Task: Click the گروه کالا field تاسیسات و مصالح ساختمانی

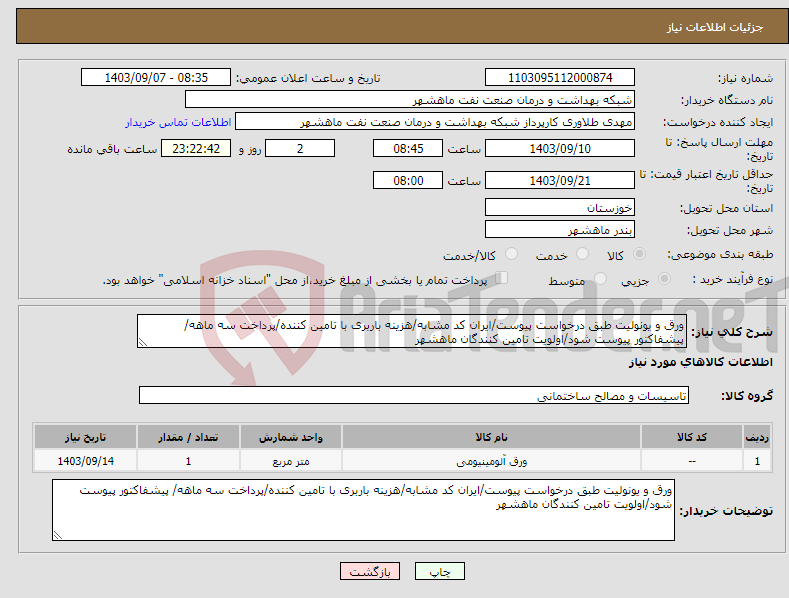Action: 414,396
